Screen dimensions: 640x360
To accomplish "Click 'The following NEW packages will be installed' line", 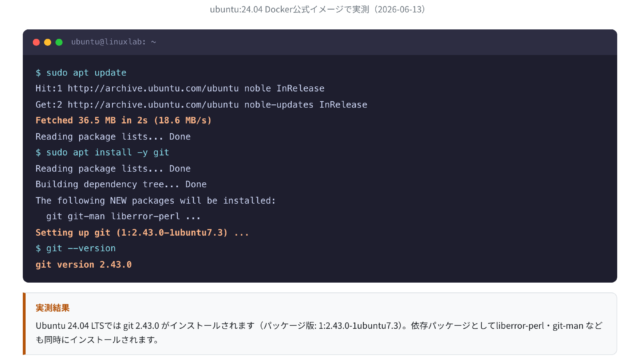I will (156, 200).
